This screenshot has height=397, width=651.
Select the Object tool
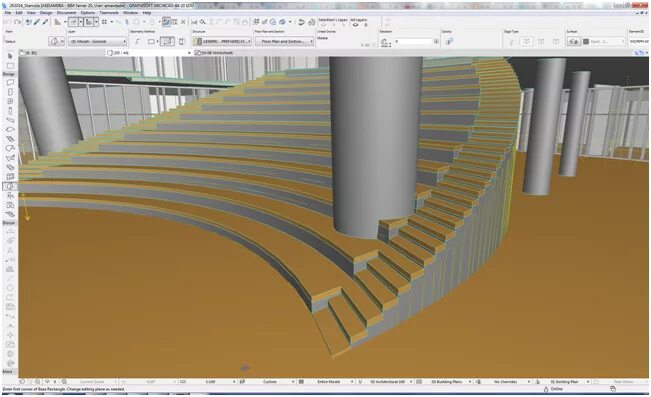10,196
